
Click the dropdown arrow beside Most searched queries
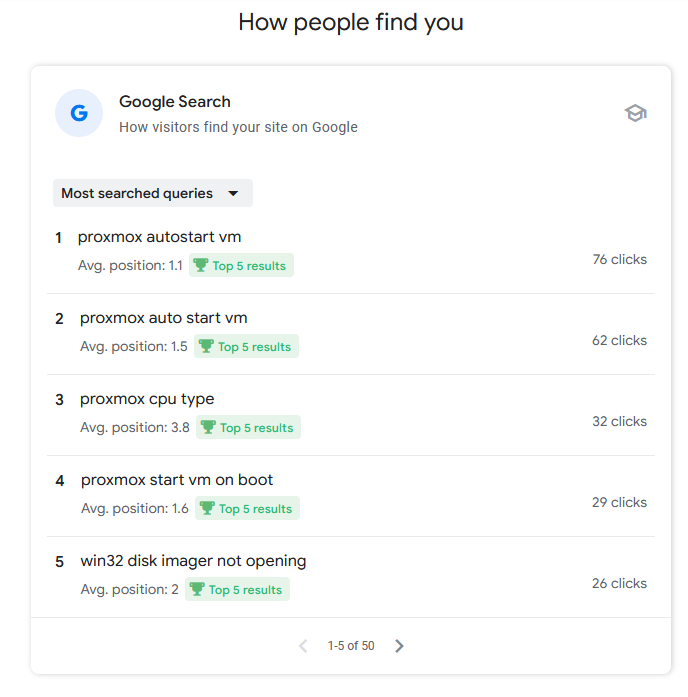click(x=233, y=193)
